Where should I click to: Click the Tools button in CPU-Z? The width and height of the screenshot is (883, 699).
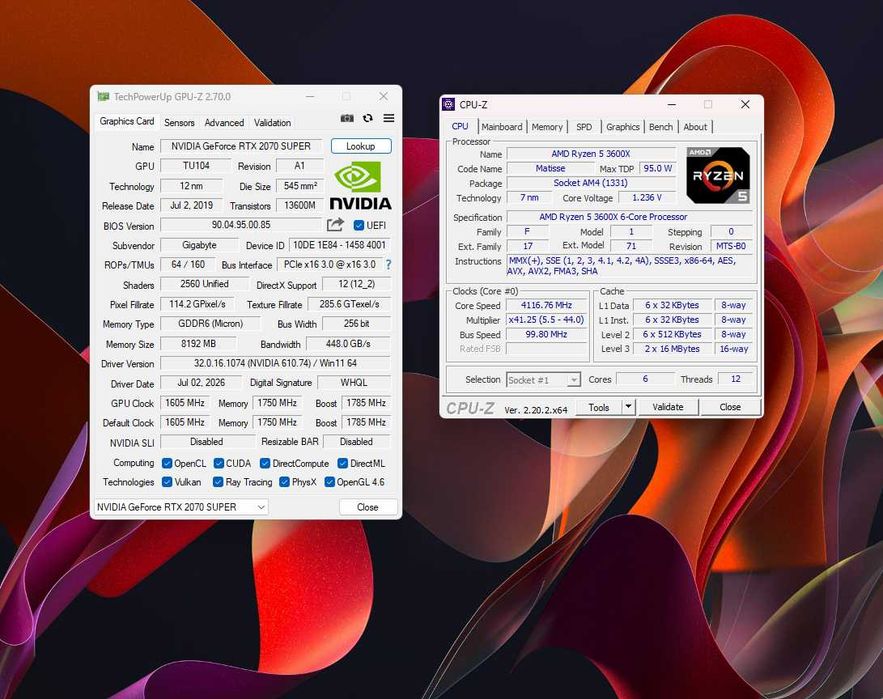click(599, 407)
